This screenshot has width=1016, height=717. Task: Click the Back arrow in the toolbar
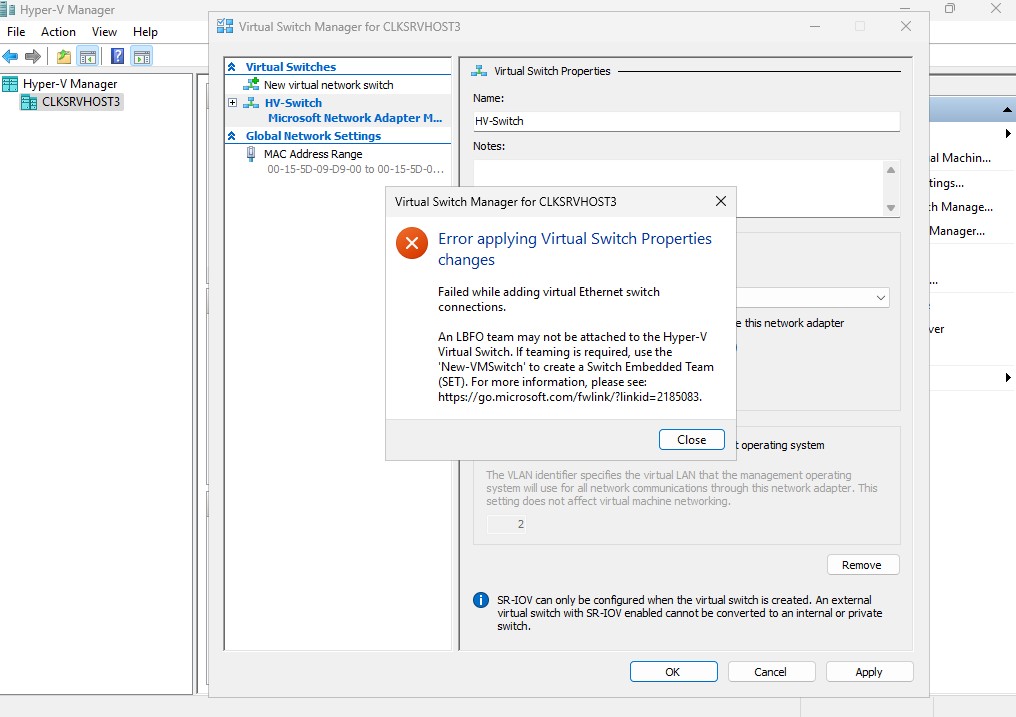(x=11, y=56)
